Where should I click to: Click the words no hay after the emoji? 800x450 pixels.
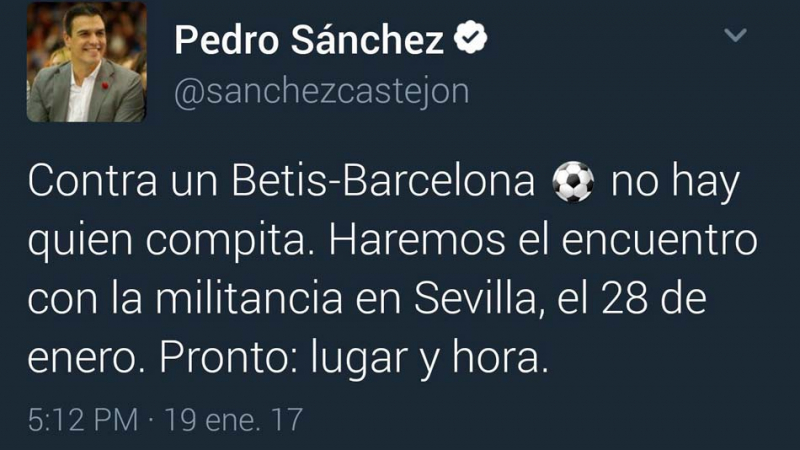(676, 183)
